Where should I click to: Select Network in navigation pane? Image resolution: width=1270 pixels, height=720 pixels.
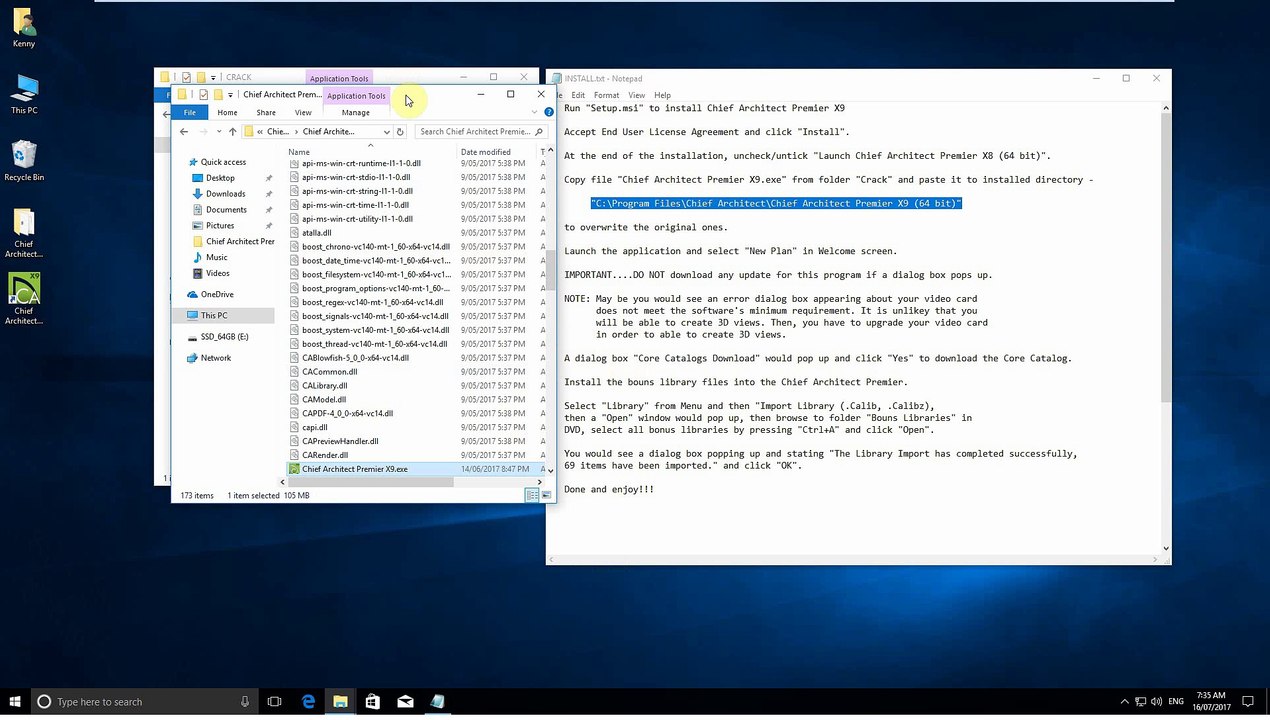215,358
